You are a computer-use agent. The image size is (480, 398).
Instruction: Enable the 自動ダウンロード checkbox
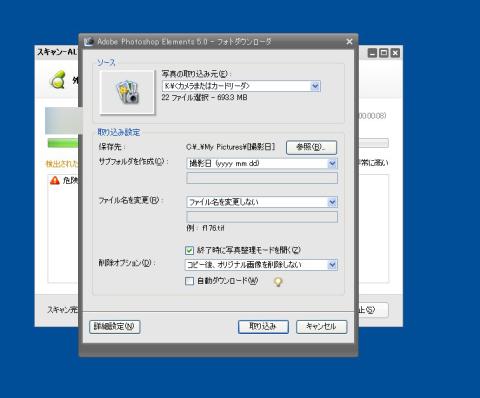click(x=189, y=281)
